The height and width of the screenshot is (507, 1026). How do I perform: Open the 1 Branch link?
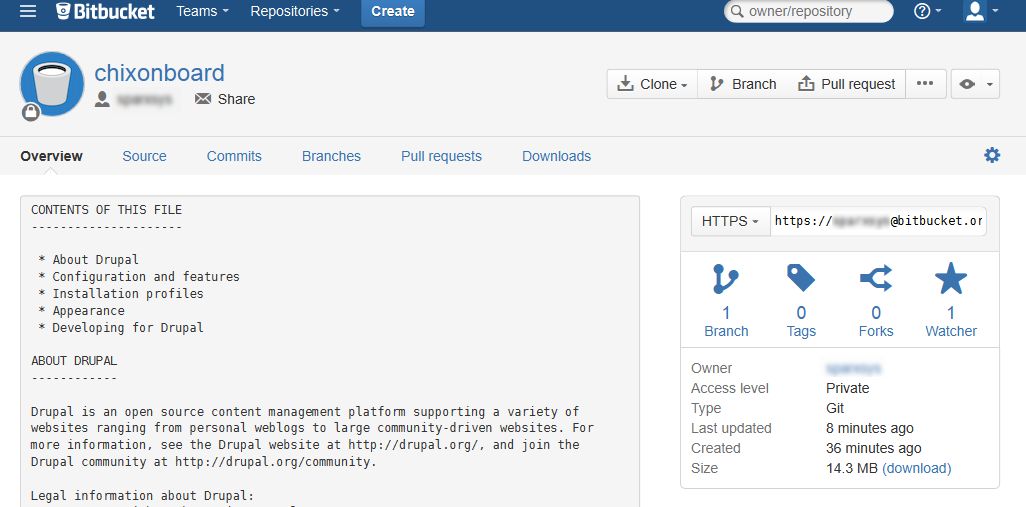click(x=726, y=322)
